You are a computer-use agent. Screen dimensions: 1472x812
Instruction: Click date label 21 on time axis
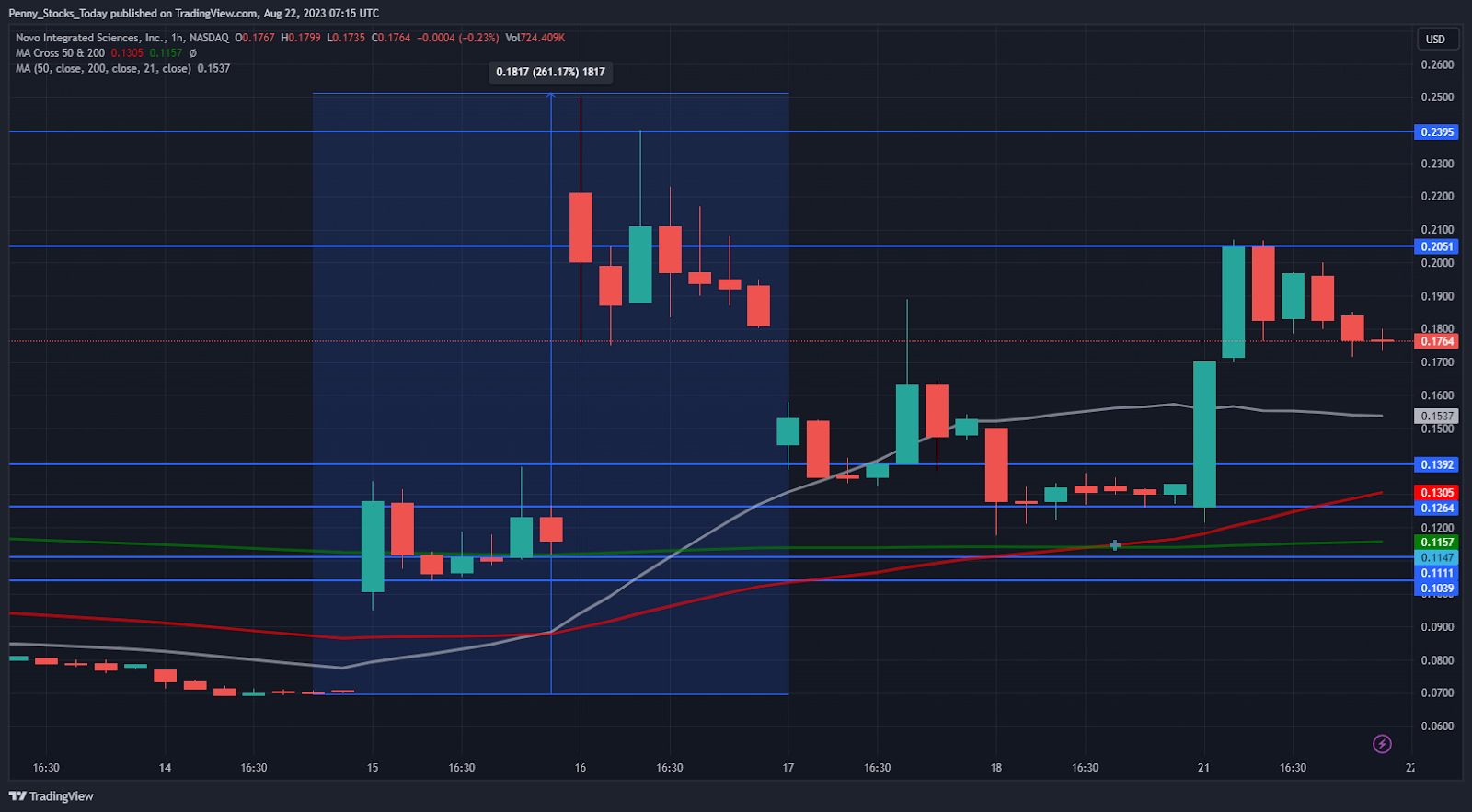[1204, 767]
